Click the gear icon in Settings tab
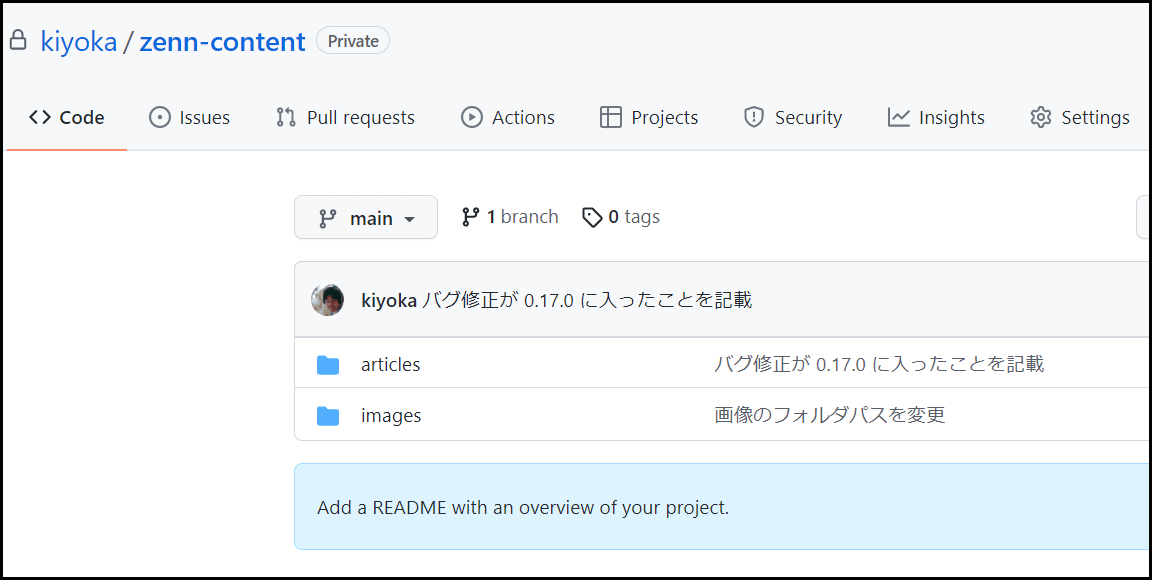This screenshot has height=580, width=1152. tap(1041, 118)
